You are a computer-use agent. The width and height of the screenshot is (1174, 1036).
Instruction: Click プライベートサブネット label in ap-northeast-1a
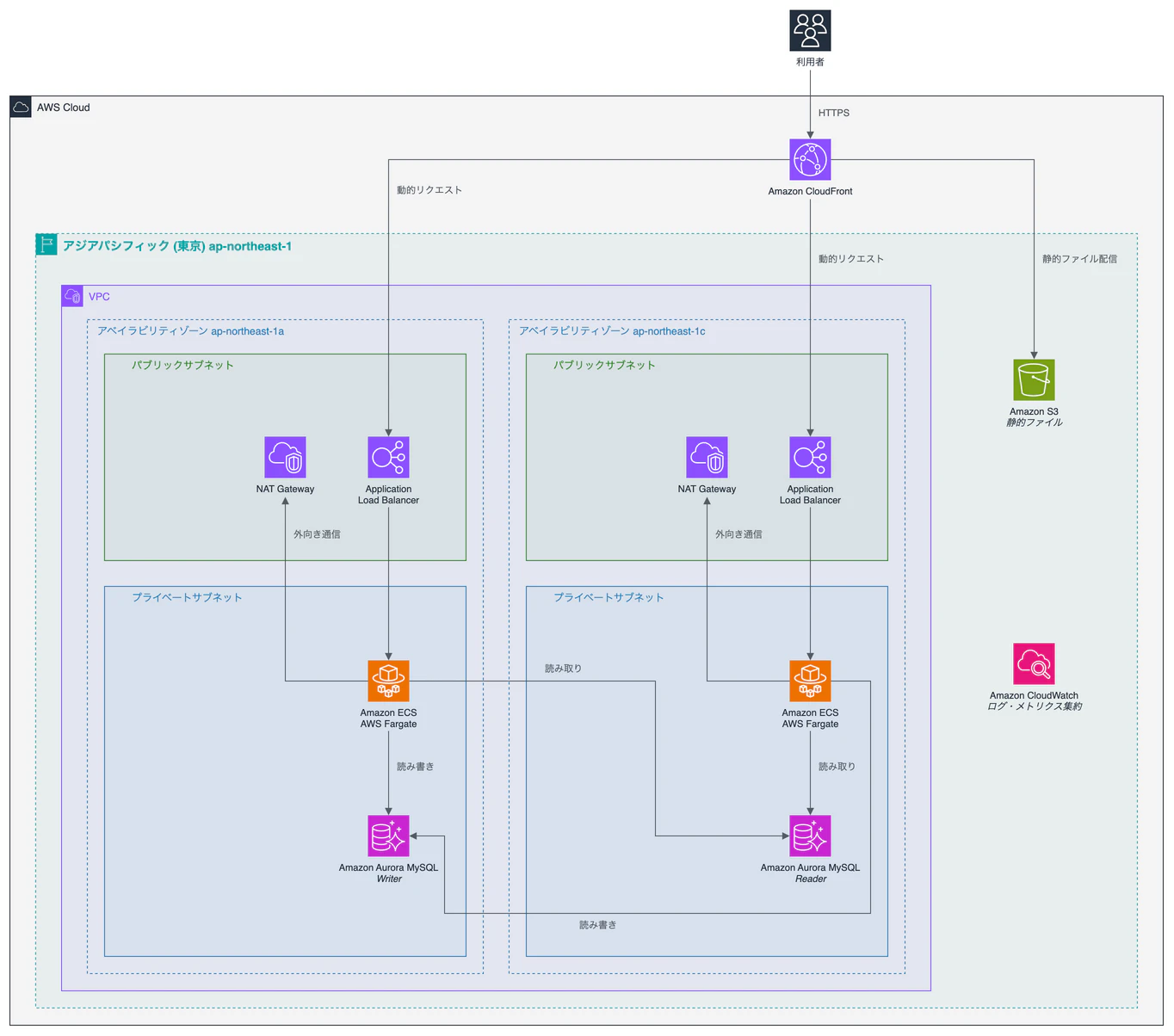[x=187, y=597]
